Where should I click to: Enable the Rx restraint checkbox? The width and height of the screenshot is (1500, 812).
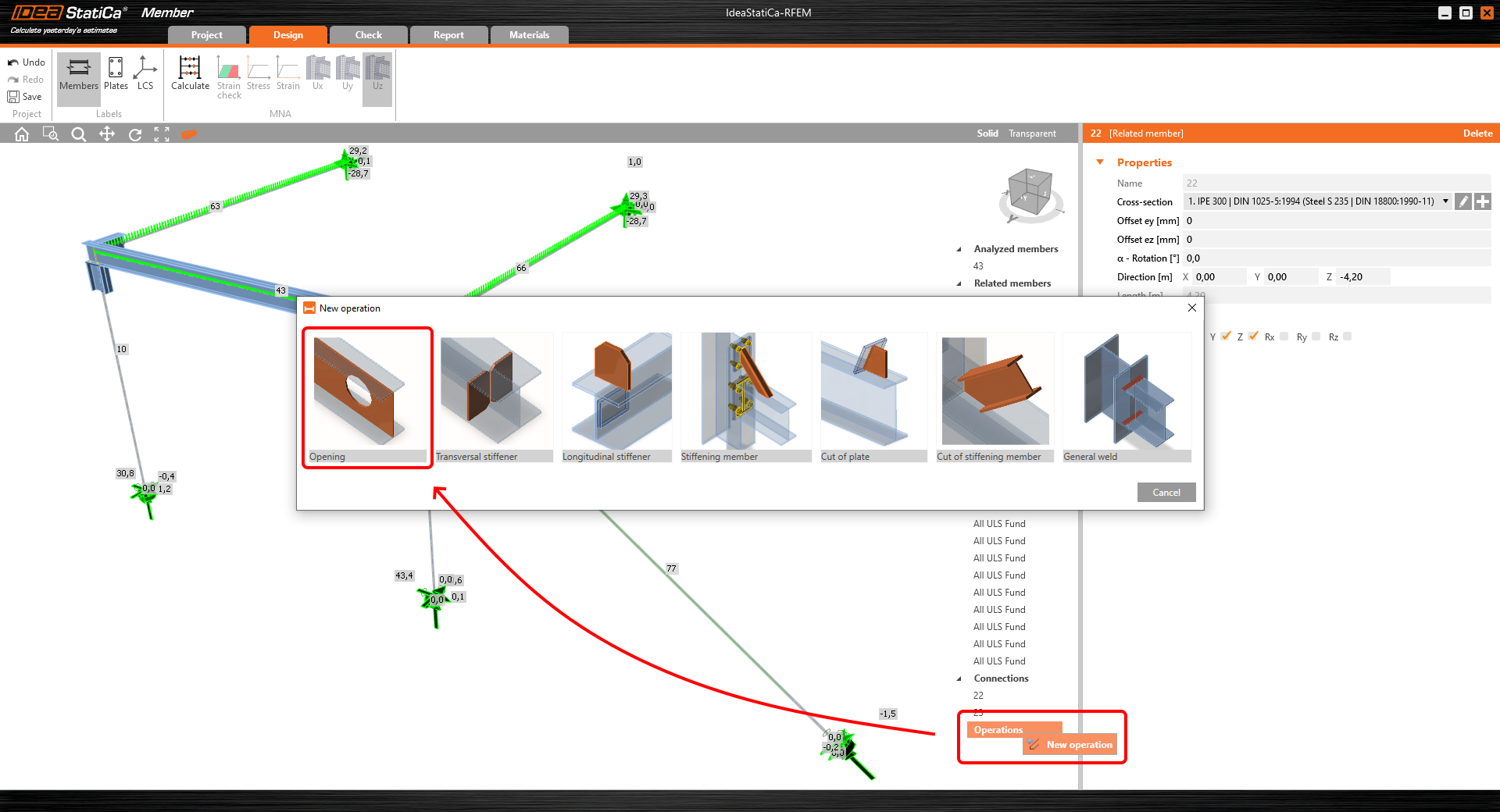pyautogui.click(x=1284, y=337)
